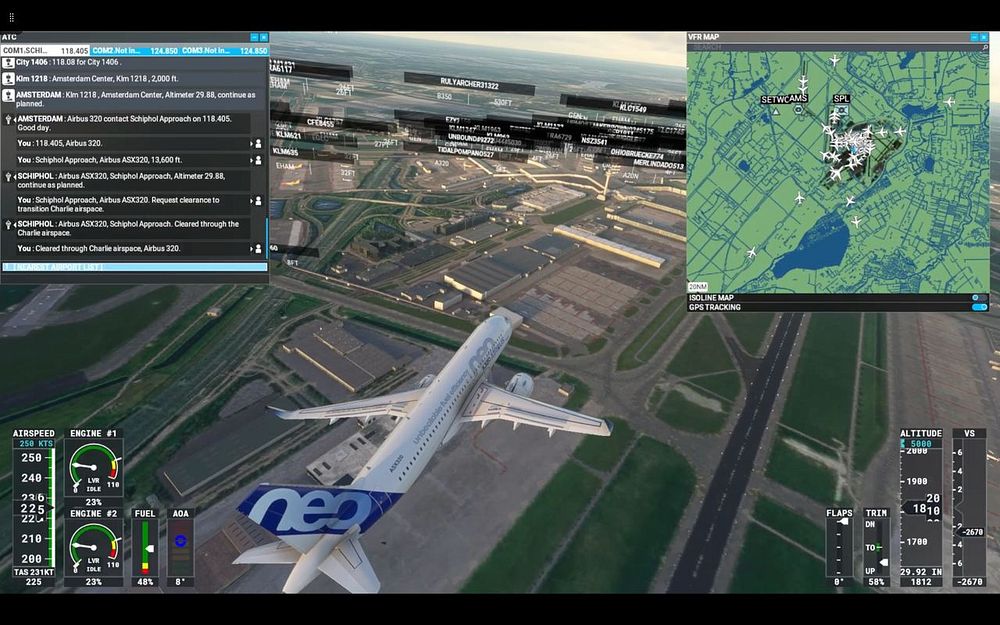Select airplane icon at east edge of map
The height and width of the screenshot is (625, 1000).
click(949, 102)
